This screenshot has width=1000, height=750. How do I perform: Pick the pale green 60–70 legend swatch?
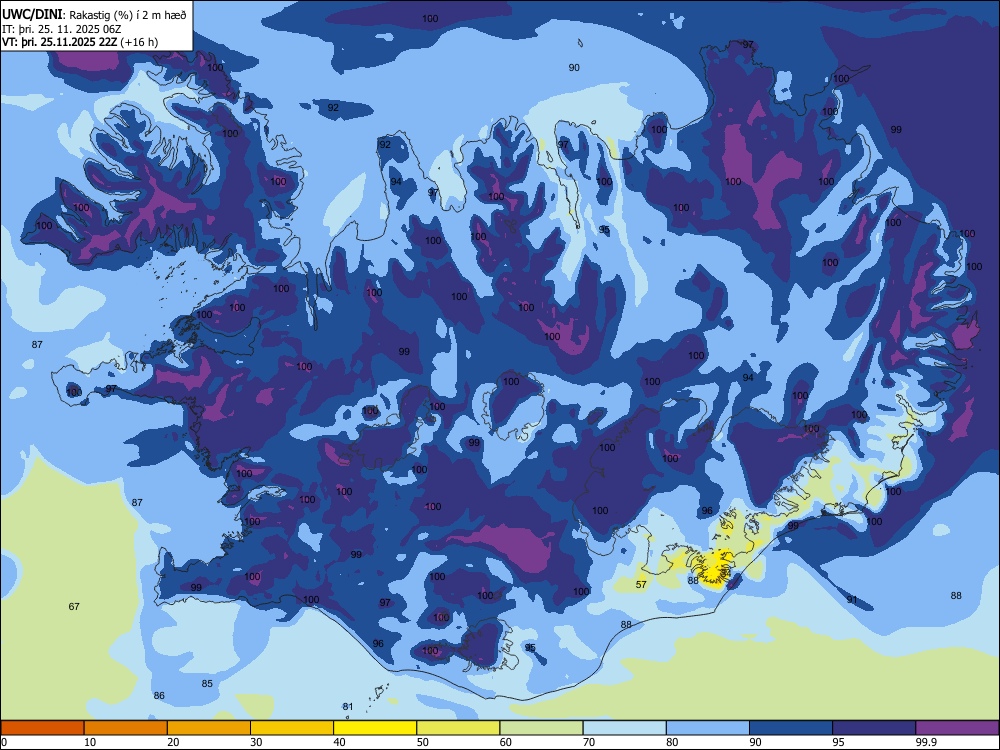(541, 728)
